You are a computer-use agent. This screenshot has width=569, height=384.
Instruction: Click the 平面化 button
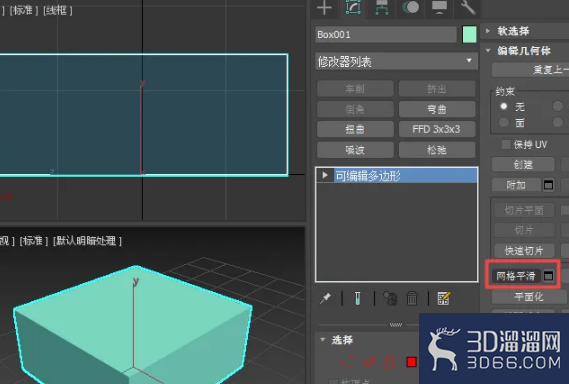click(x=529, y=297)
